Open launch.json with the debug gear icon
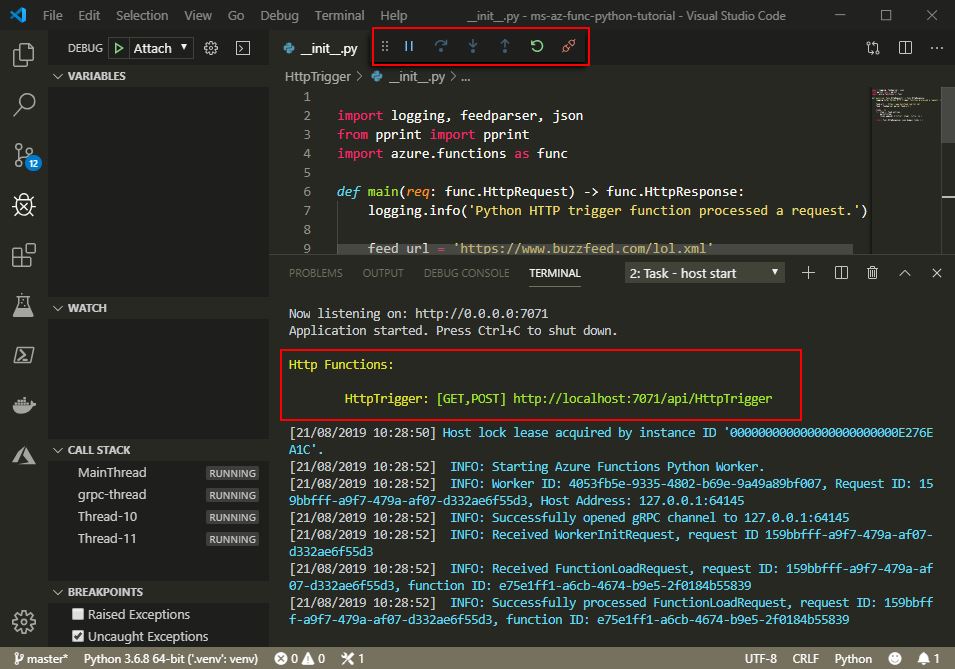 click(211, 48)
